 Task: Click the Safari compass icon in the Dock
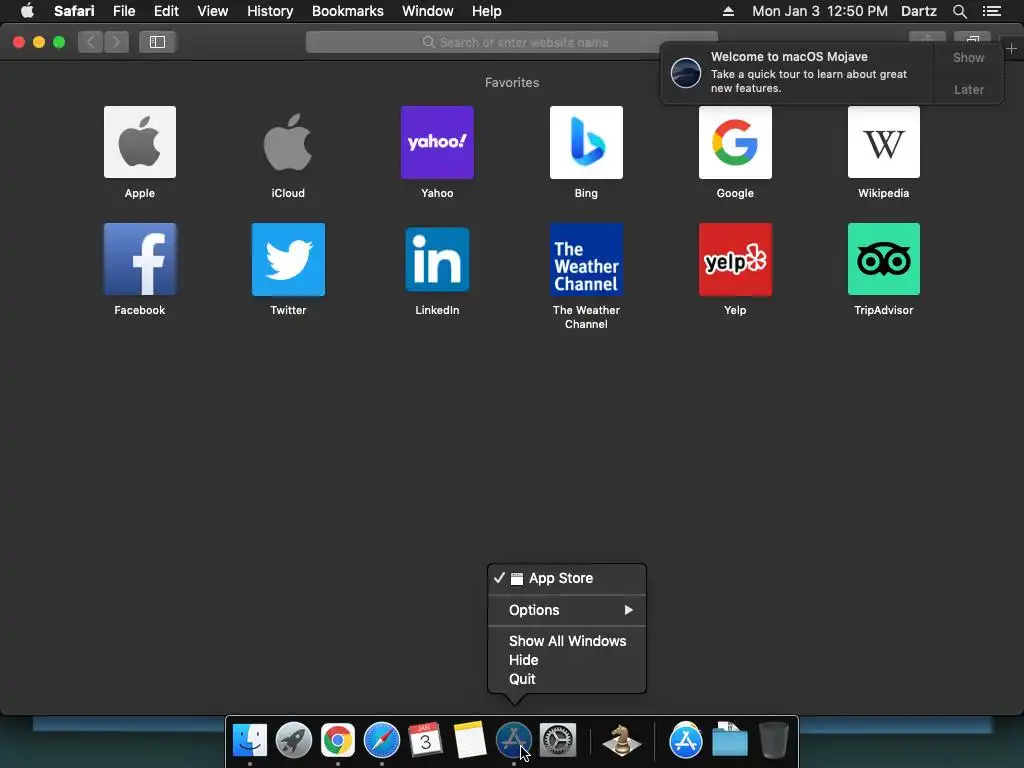[x=381, y=740]
